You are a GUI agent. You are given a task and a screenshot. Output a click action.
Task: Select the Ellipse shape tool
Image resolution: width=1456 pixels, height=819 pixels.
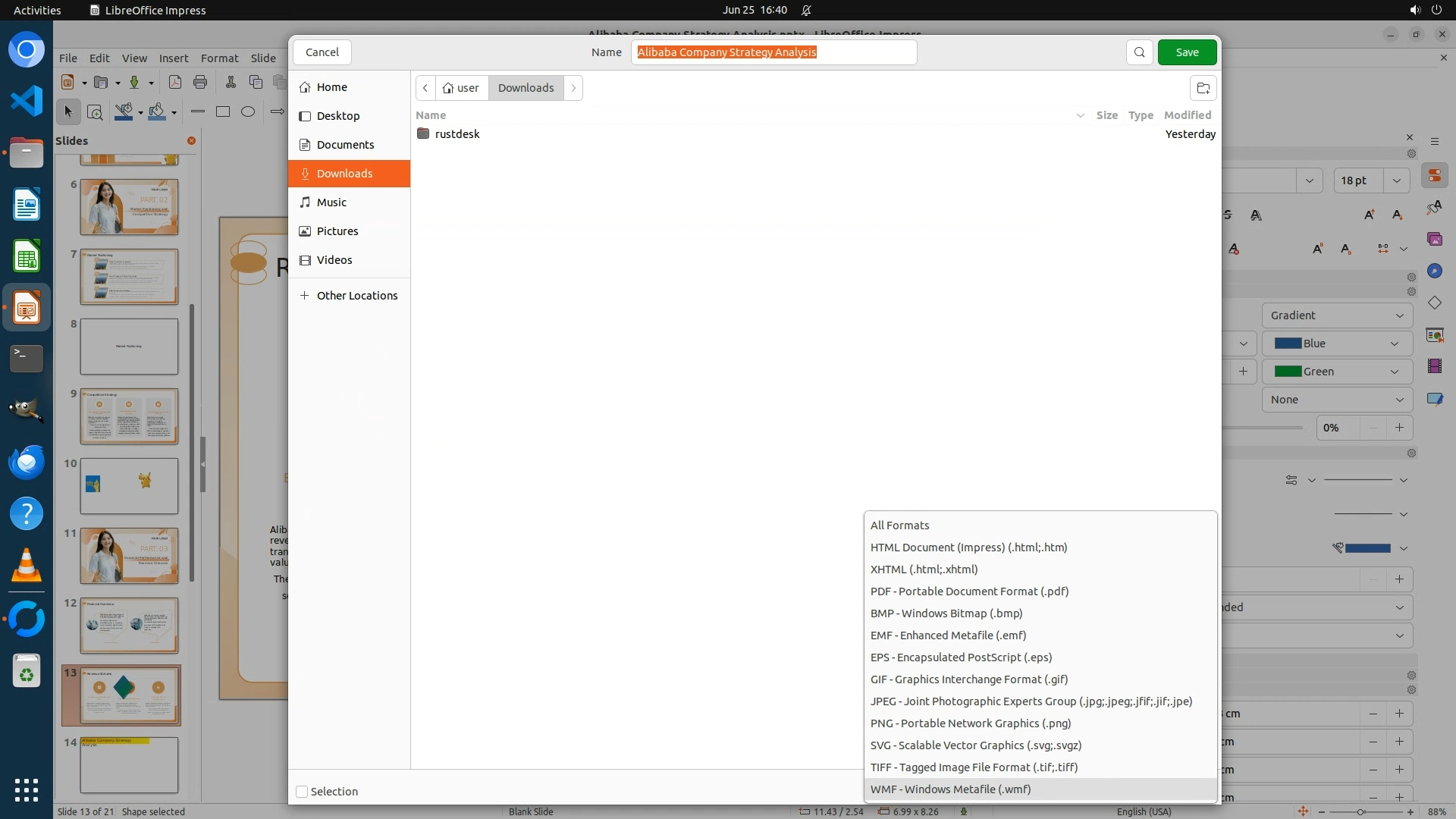(248, 111)
